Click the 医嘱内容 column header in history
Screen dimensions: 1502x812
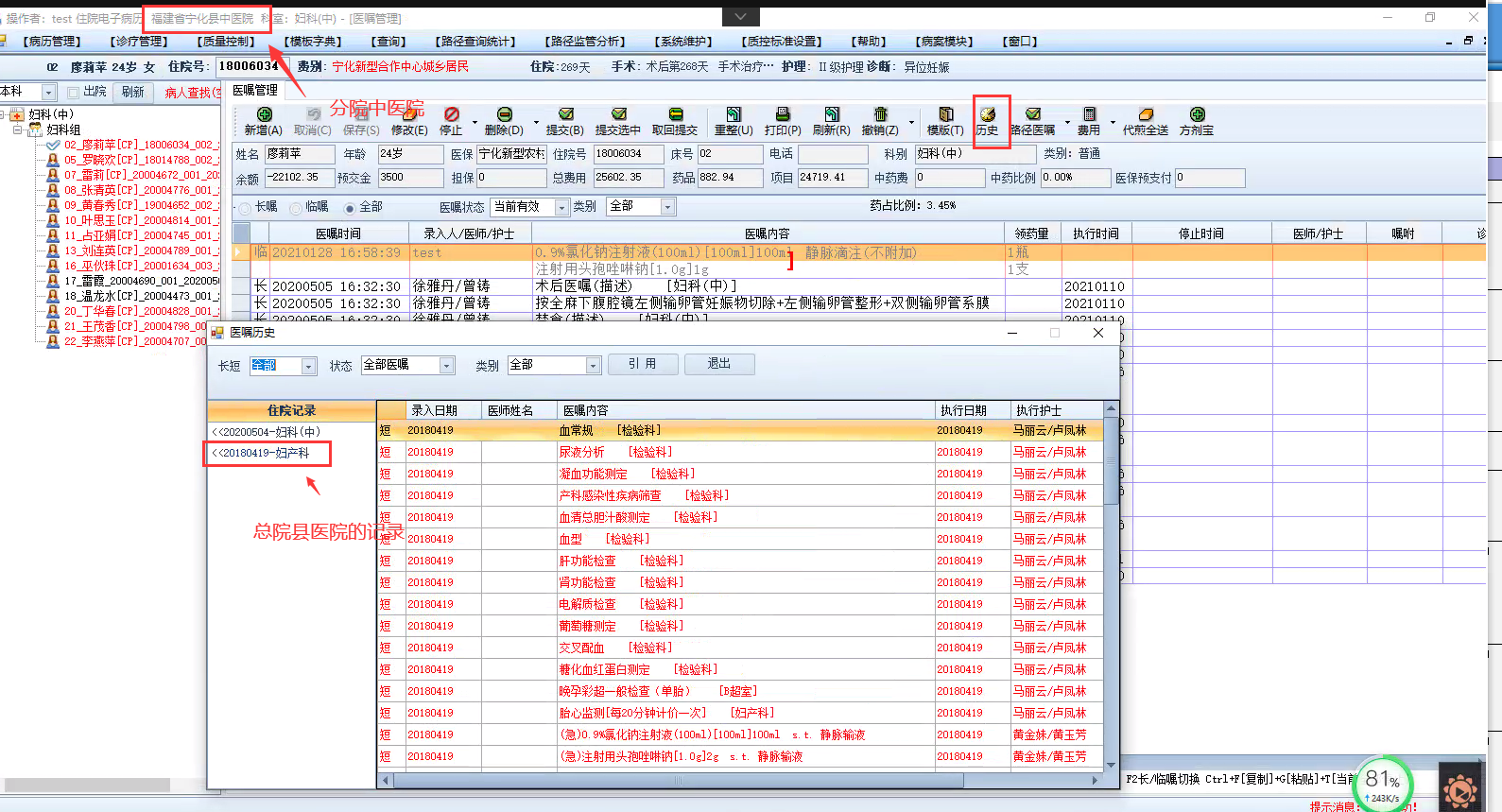(745, 410)
